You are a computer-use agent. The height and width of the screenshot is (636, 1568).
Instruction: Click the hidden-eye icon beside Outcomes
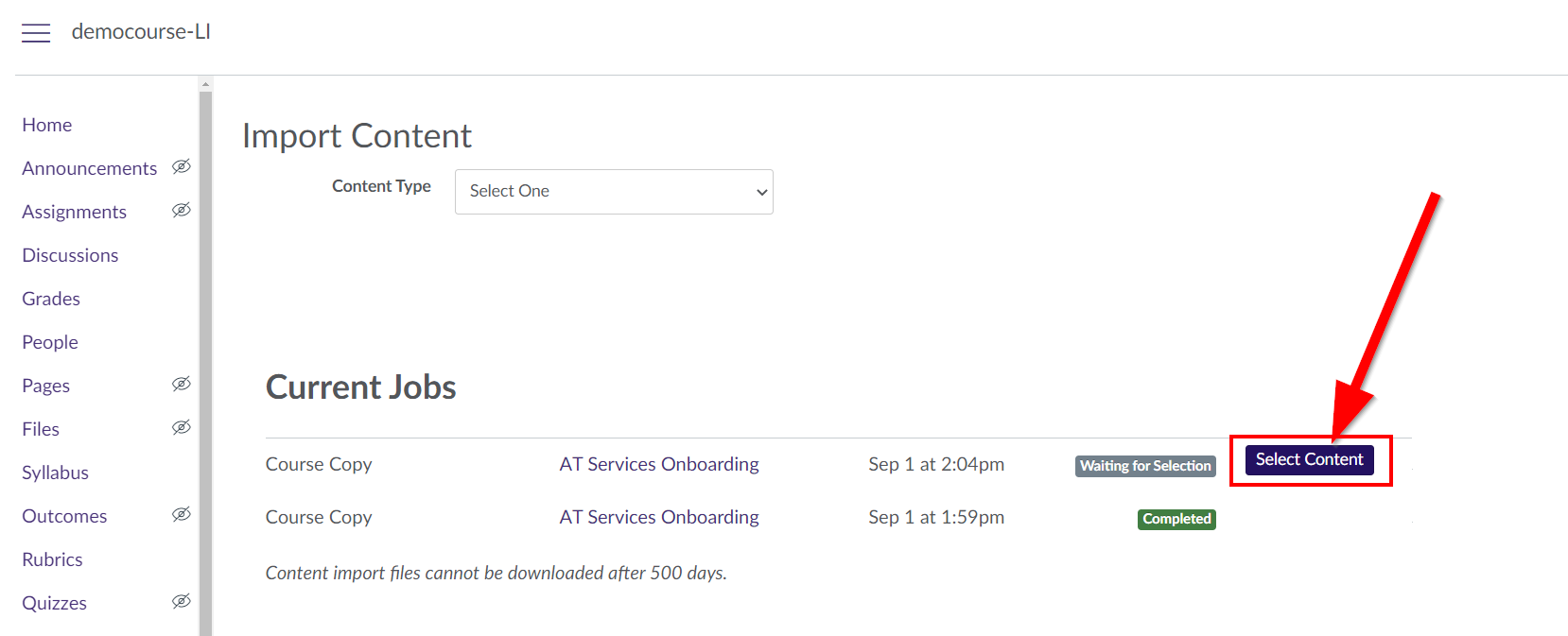tap(181, 514)
